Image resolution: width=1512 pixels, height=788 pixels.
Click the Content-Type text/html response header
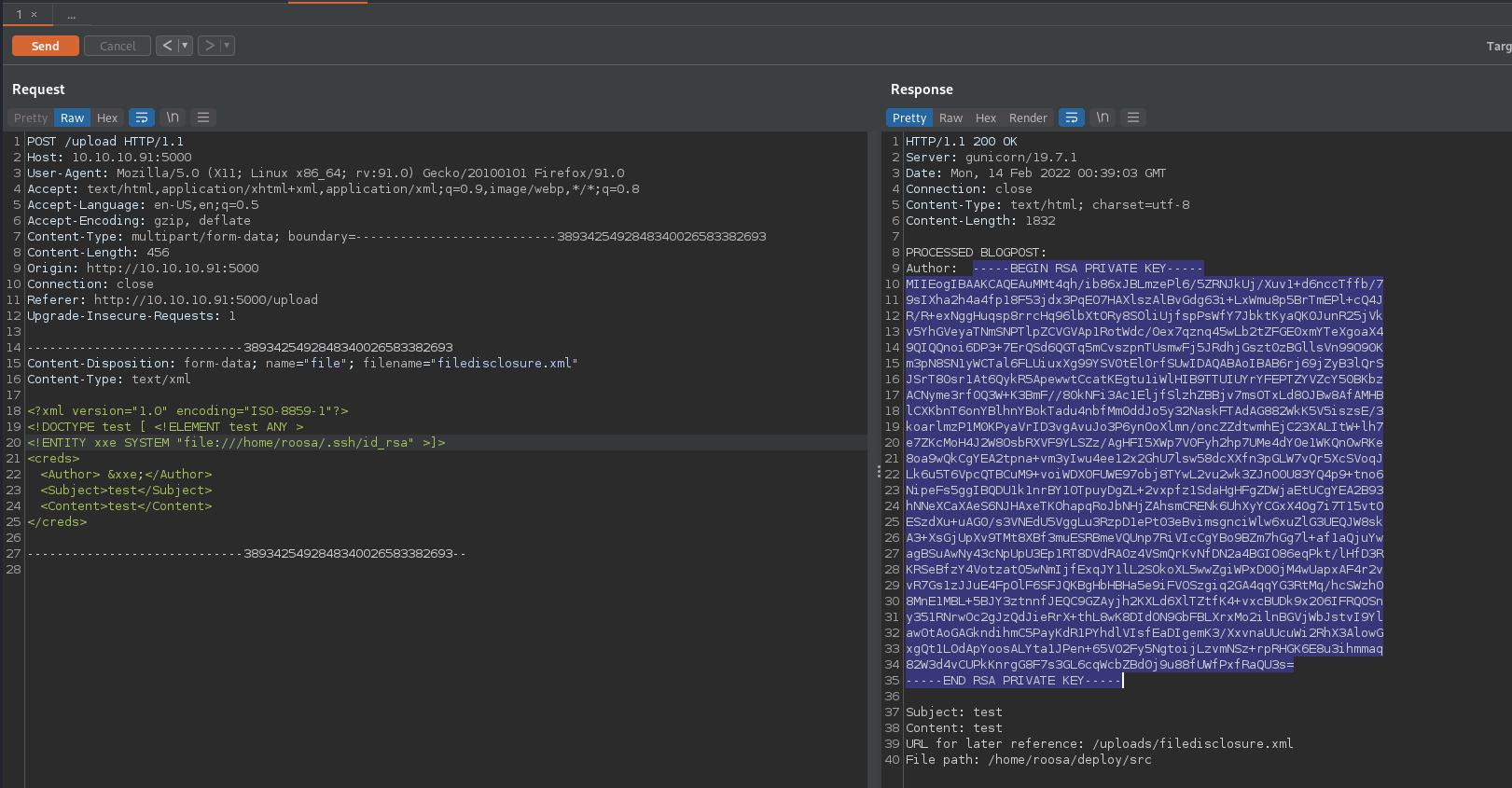coord(1047,205)
